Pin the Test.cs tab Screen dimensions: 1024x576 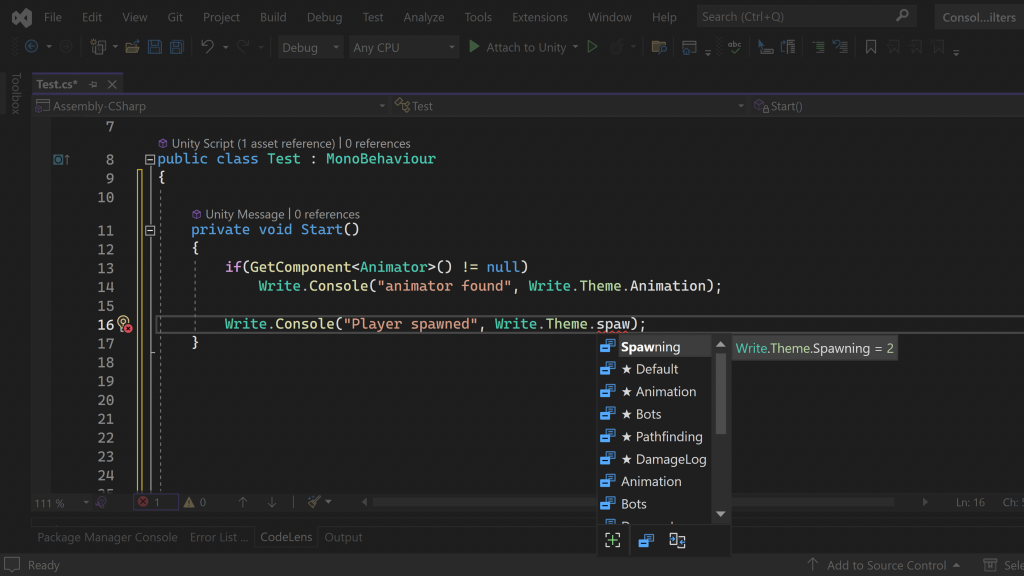[x=93, y=85]
